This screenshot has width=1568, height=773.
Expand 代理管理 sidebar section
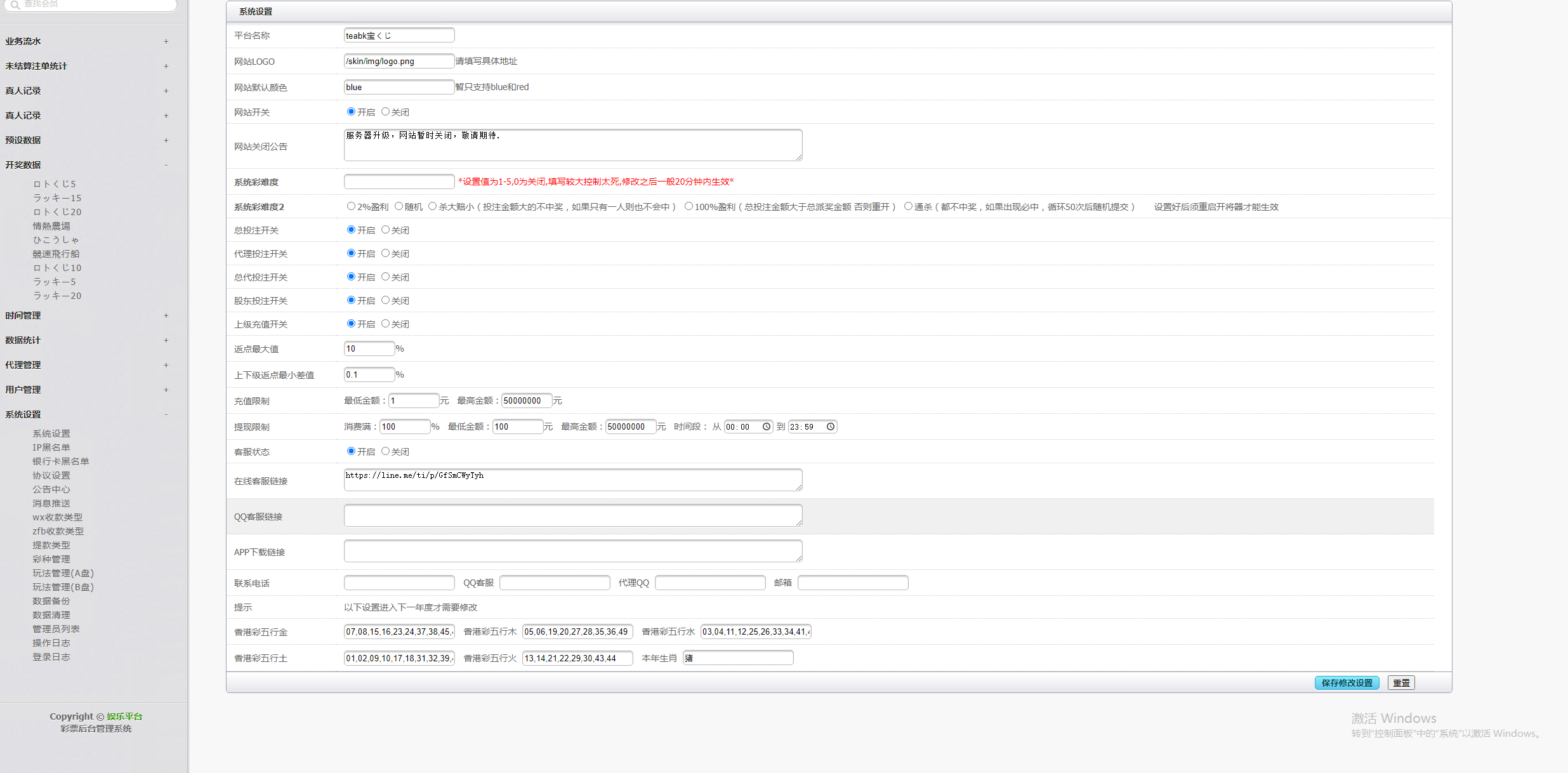(x=166, y=365)
